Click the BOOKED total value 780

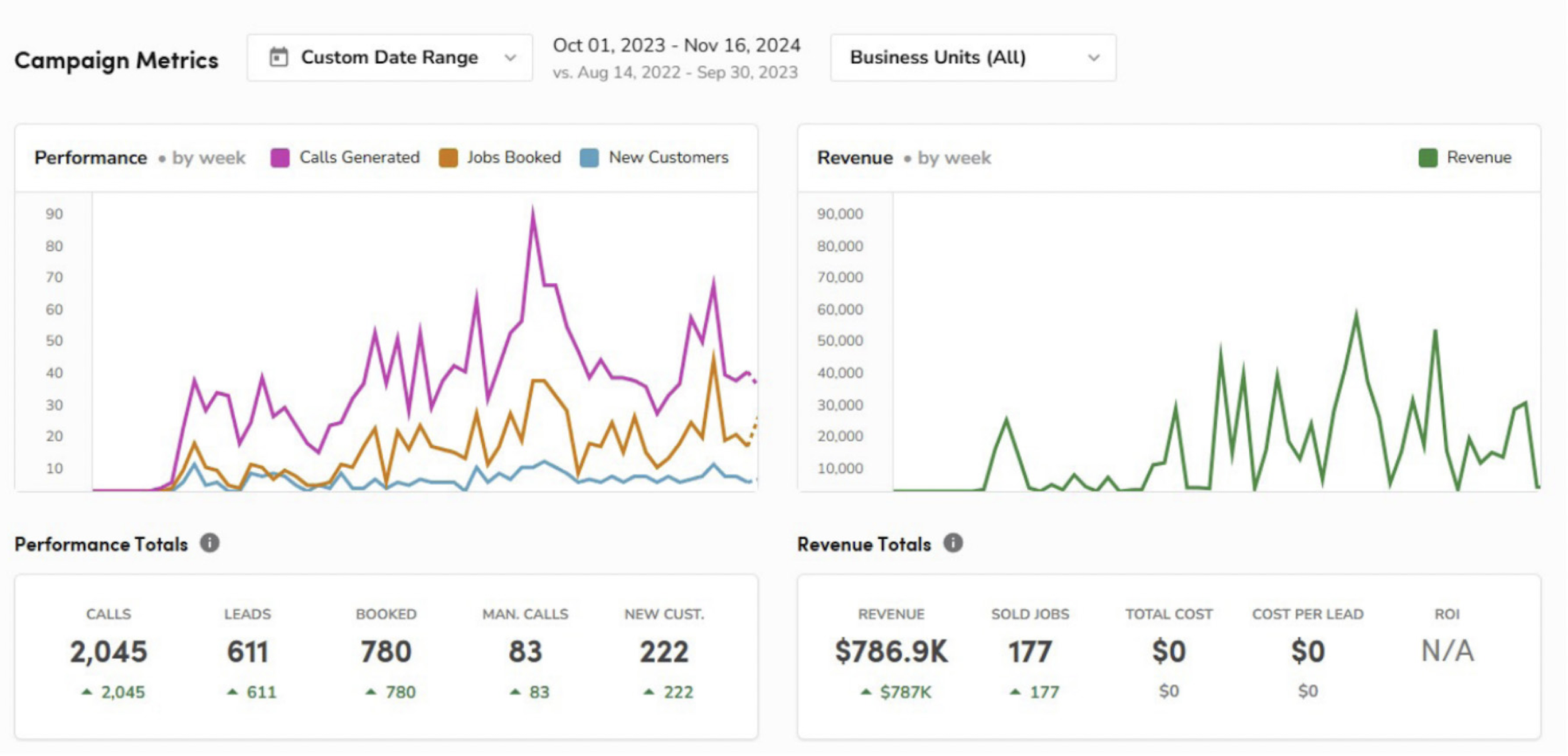(386, 651)
